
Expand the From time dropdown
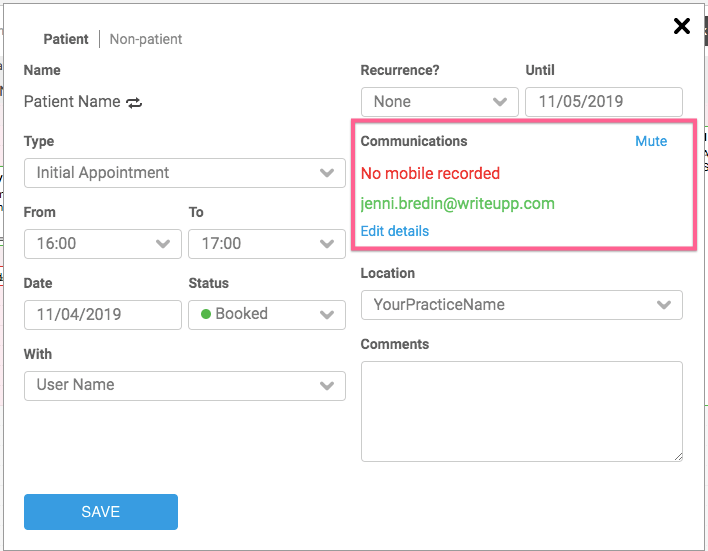(102, 244)
